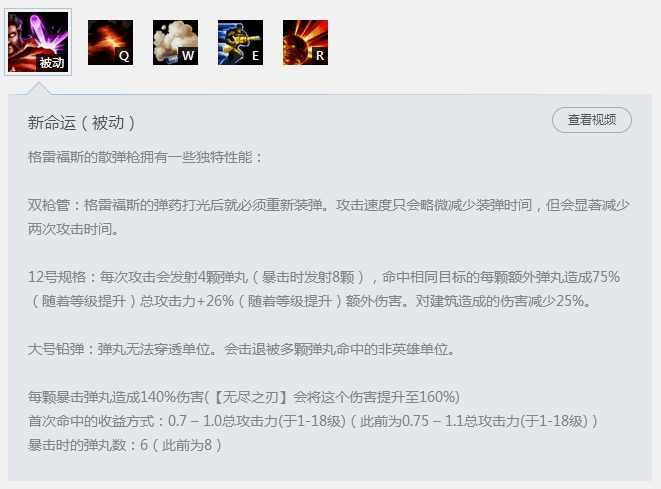Click the 12号规格 description paragraph
Viewport: 661px width, 489px height.
[324, 289]
